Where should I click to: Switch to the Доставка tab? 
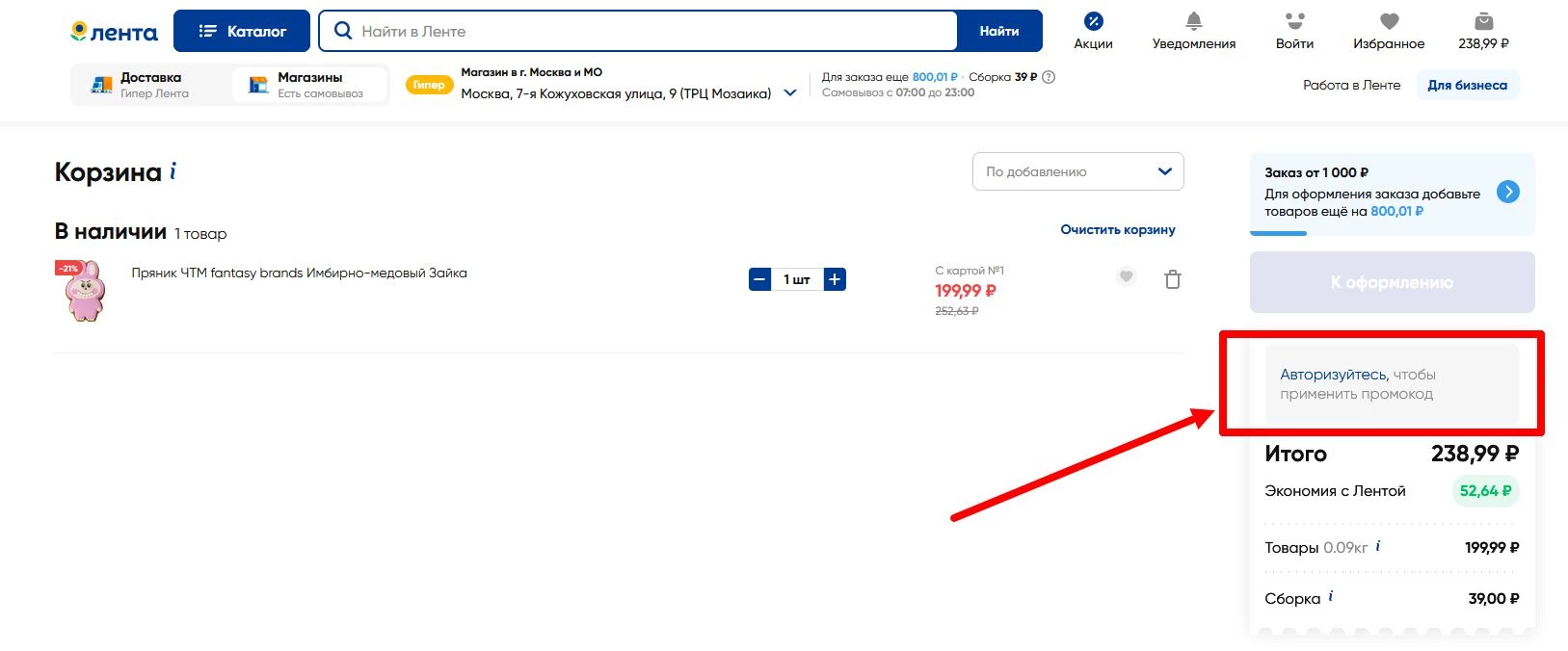pos(149,85)
